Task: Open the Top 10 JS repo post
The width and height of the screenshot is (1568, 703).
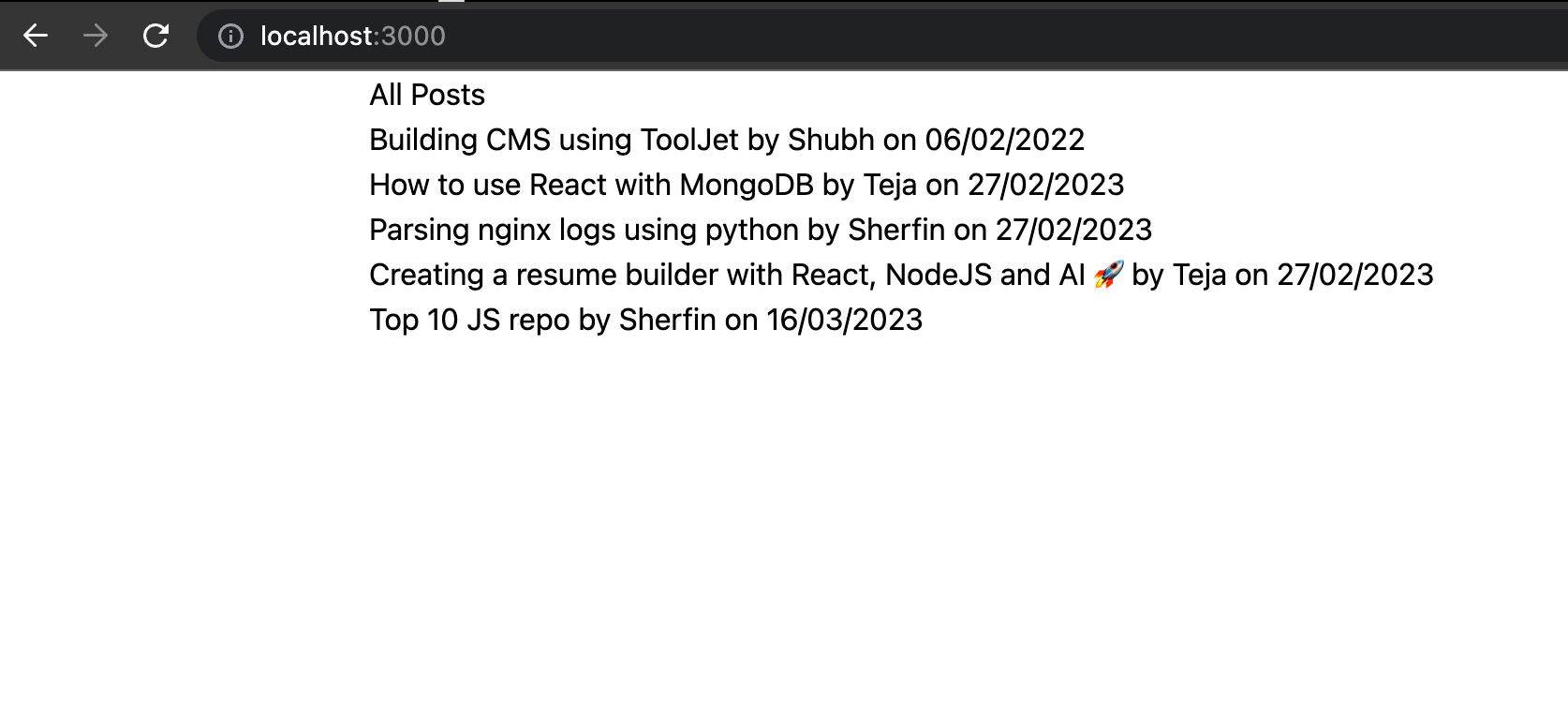Action: click(x=469, y=320)
